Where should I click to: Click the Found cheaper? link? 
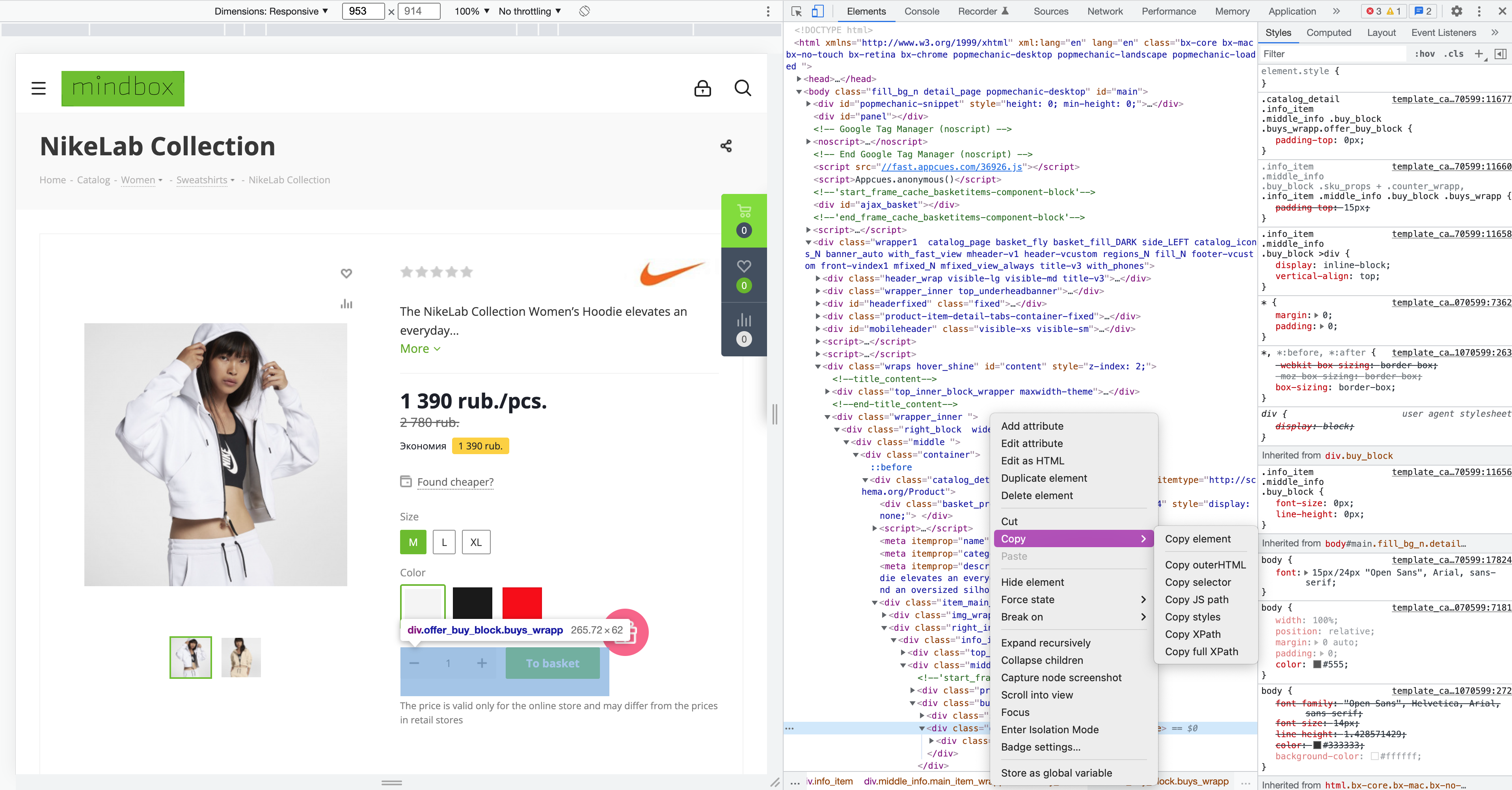455,482
